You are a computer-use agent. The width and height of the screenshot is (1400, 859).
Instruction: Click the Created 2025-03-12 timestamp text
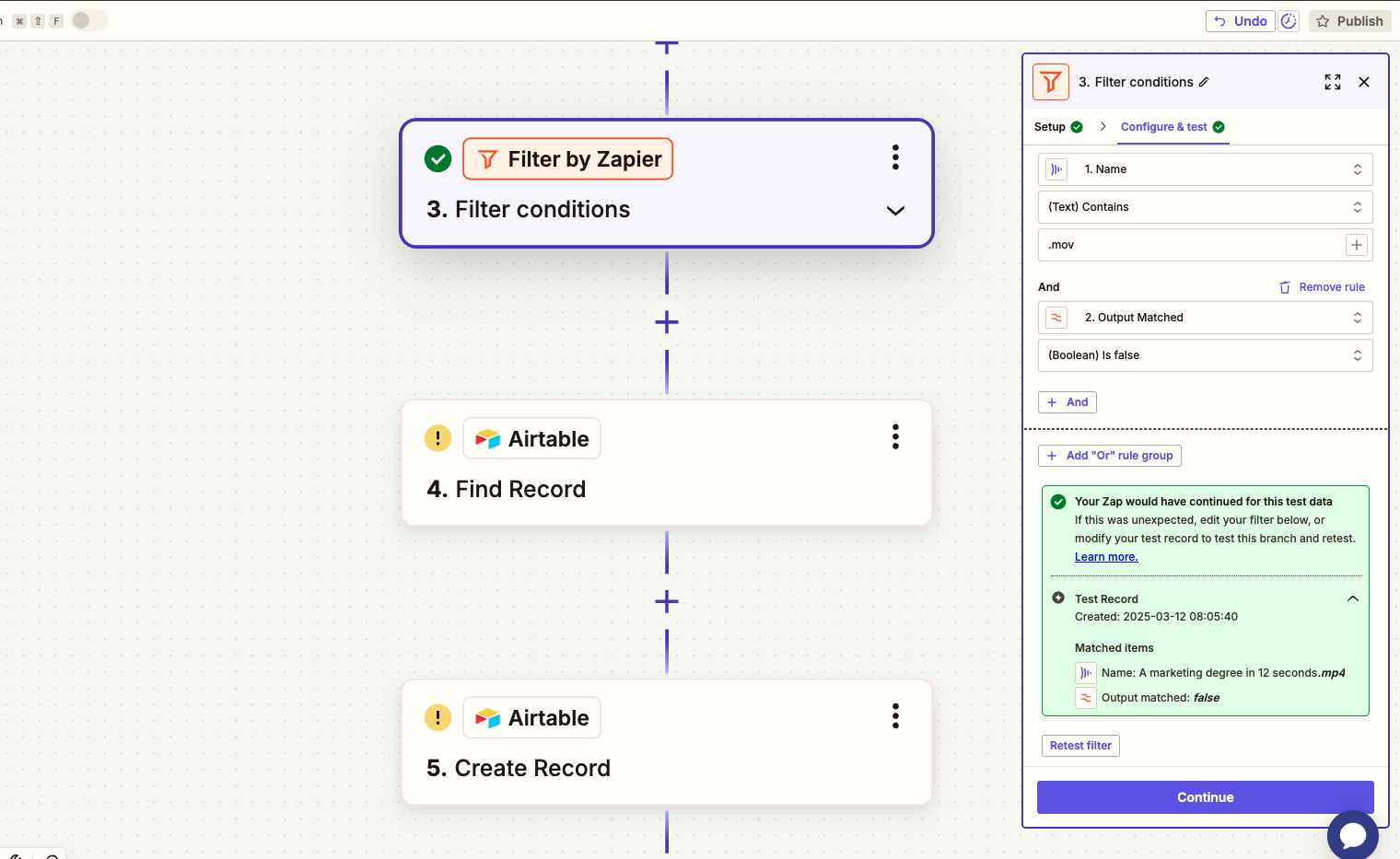tap(1156, 617)
